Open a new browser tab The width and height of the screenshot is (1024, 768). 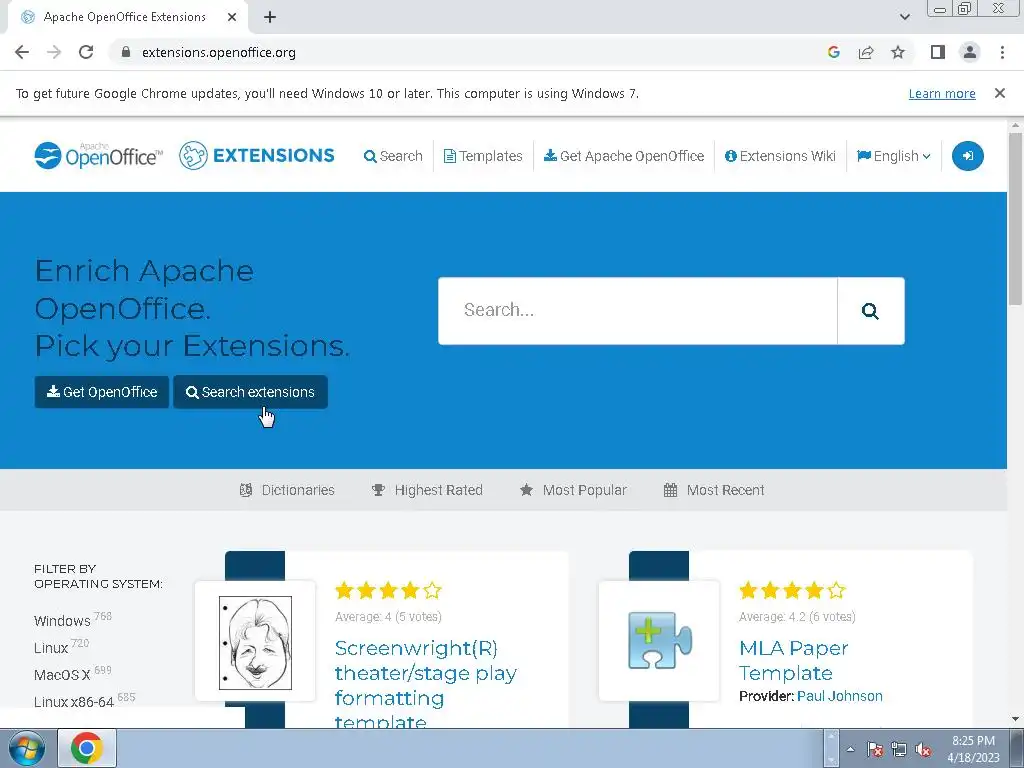pyautogui.click(x=270, y=17)
